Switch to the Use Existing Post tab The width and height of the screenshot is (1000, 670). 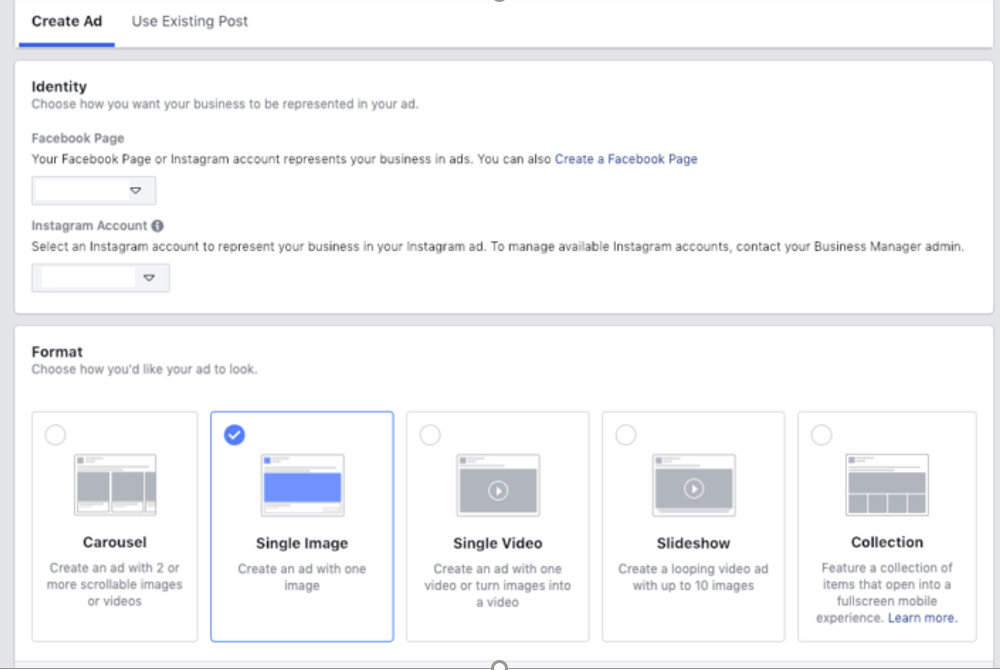point(188,20)
